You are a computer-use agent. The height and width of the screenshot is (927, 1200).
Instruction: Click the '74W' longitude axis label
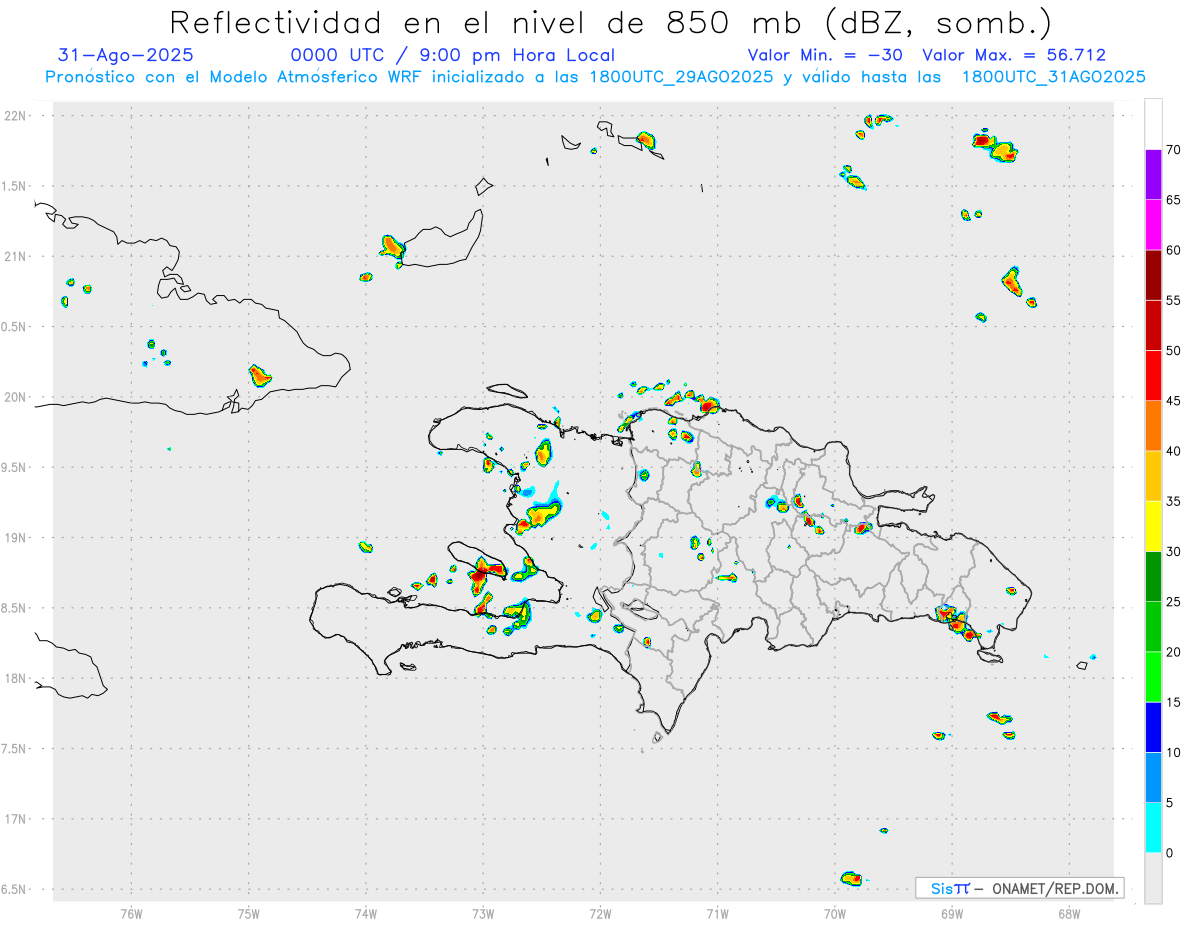[x=366, y=913]
